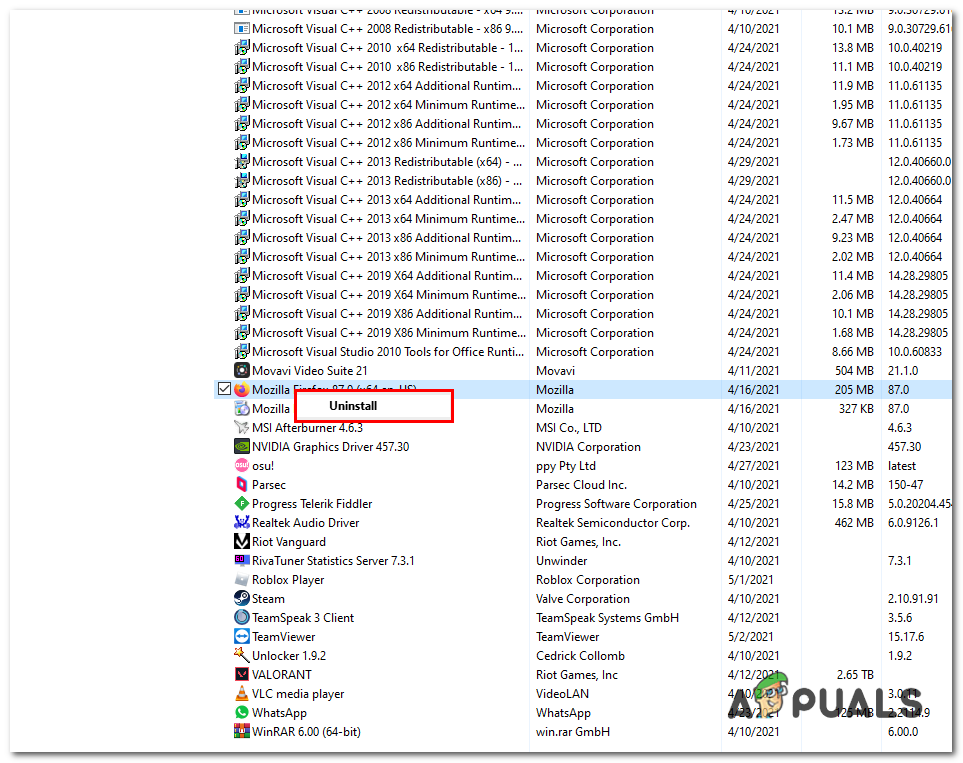Click the red VALORANT icon

click(x=242, y=674)
